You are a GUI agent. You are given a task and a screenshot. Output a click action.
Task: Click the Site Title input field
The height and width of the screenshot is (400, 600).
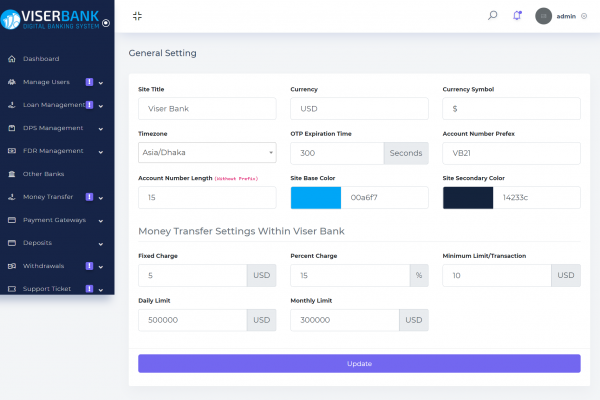[x=207, y=109]
